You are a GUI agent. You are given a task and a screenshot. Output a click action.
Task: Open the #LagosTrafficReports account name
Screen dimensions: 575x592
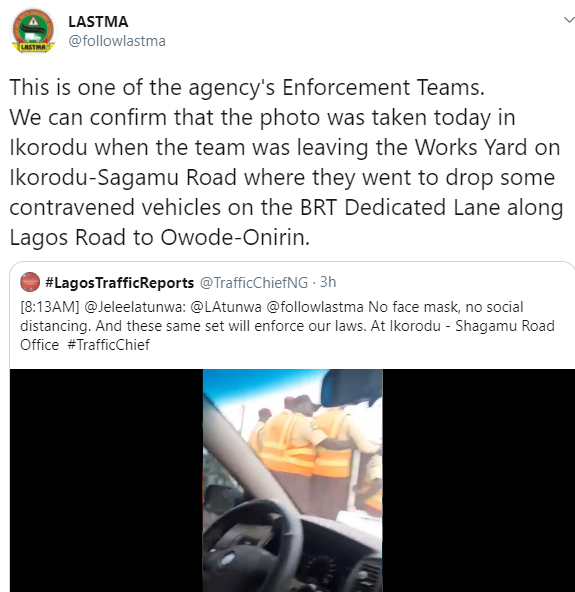coord(119,282)
